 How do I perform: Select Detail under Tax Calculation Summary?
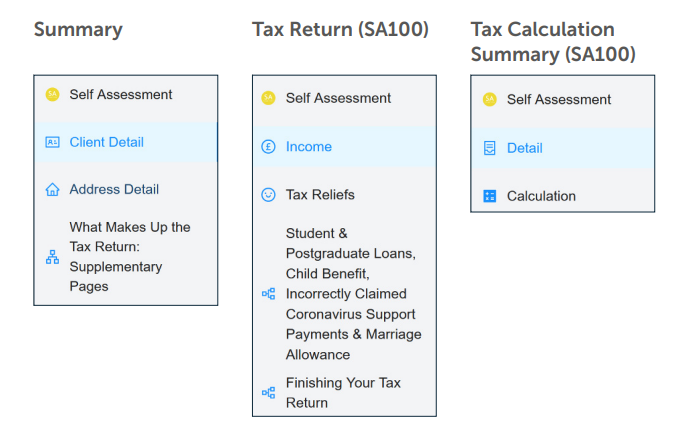tap(562, 148)
